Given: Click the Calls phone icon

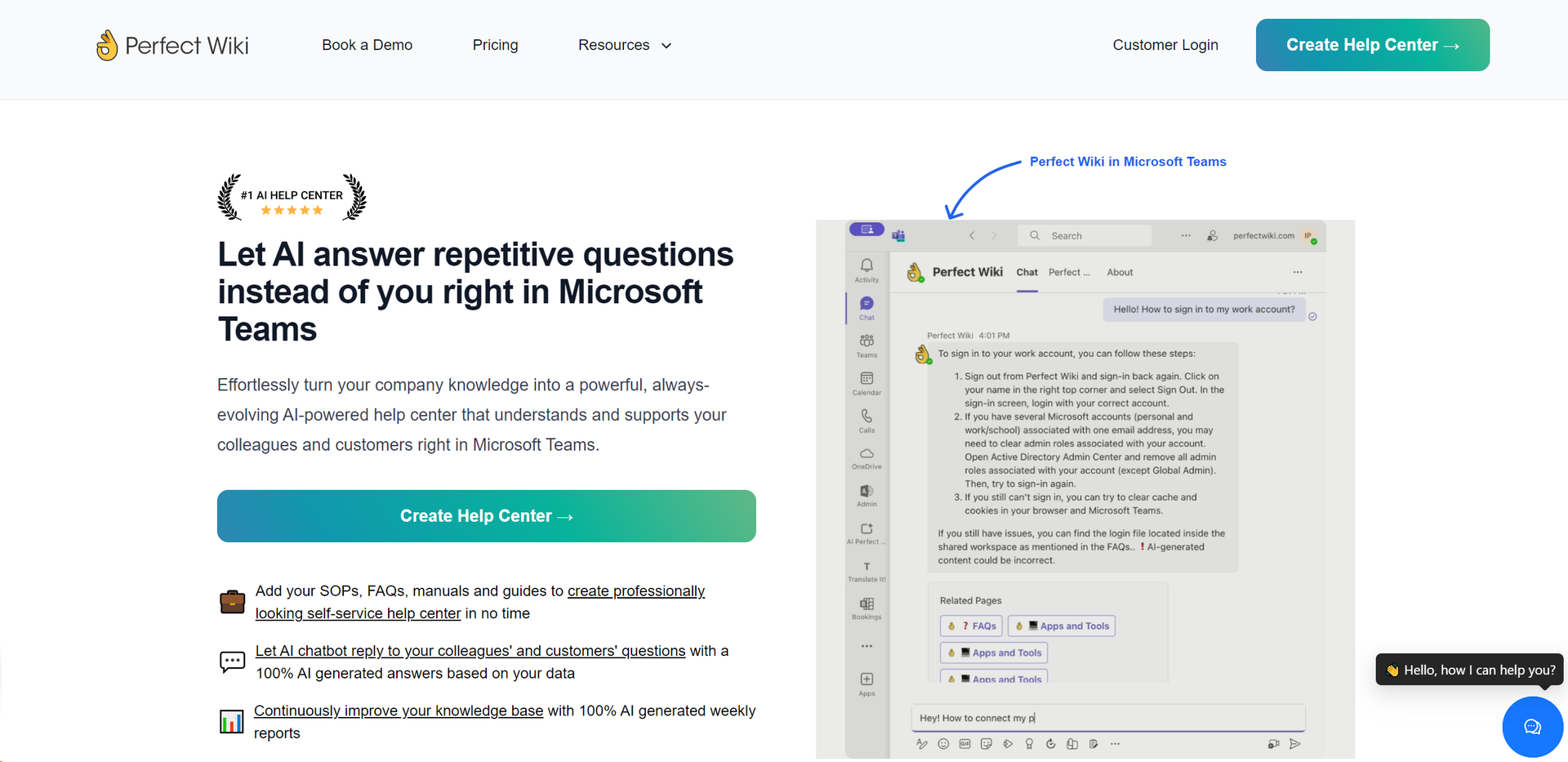Looking at the screenshot, I should (x=866, y=417).
